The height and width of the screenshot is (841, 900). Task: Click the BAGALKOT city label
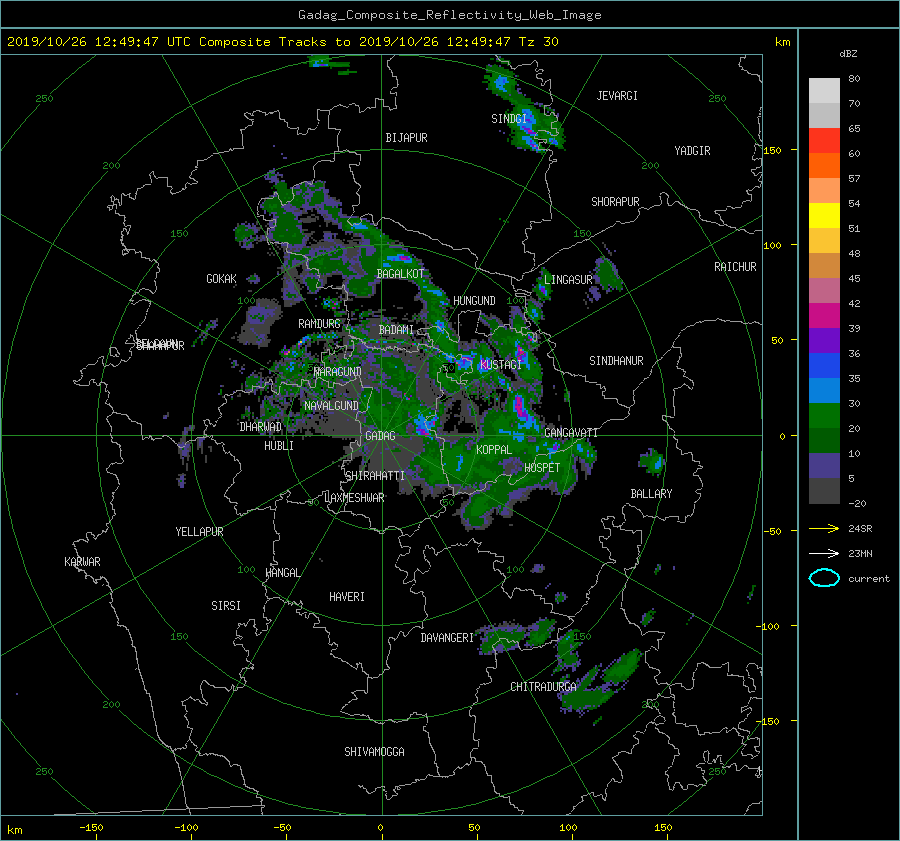[400, 274]
